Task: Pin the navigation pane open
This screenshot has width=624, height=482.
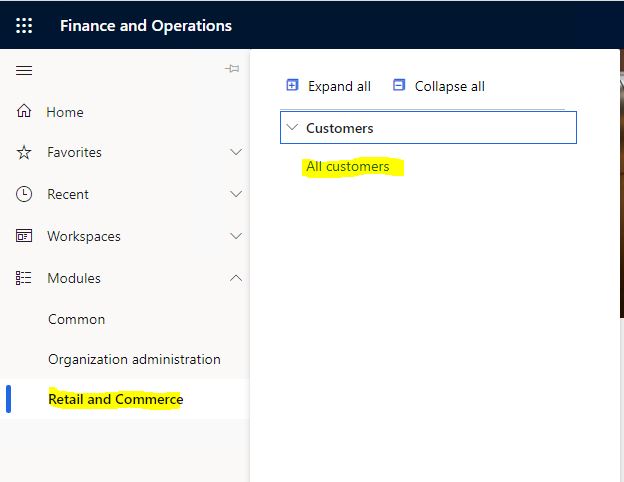Action: click(x=232, y=69)
